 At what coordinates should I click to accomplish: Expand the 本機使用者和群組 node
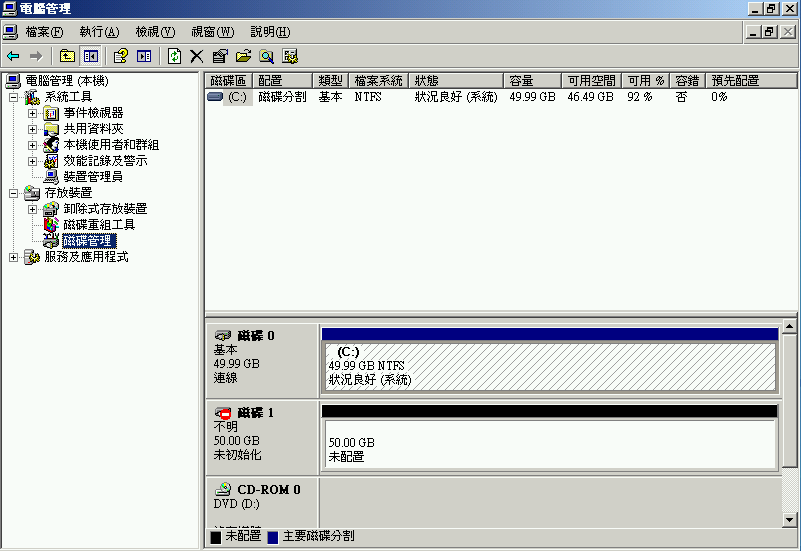(32, 145)
